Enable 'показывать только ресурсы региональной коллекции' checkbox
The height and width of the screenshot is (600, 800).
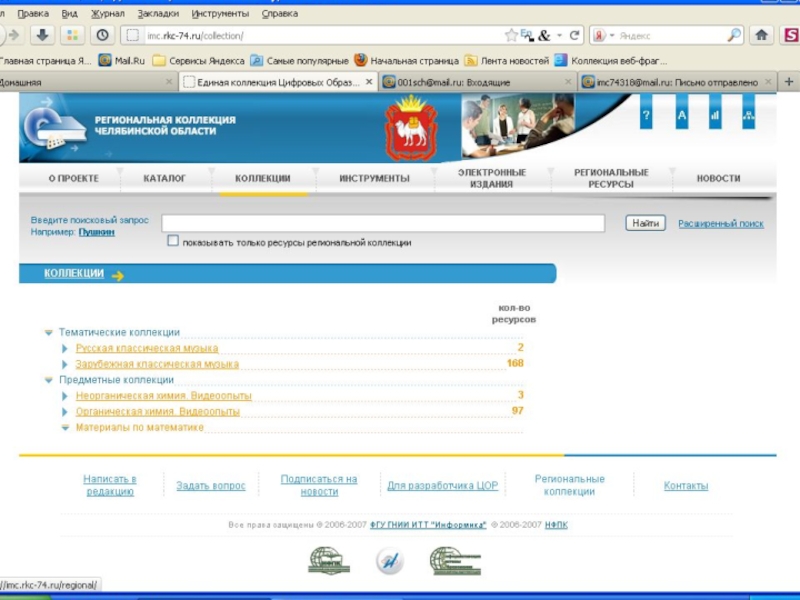point(173,241)
